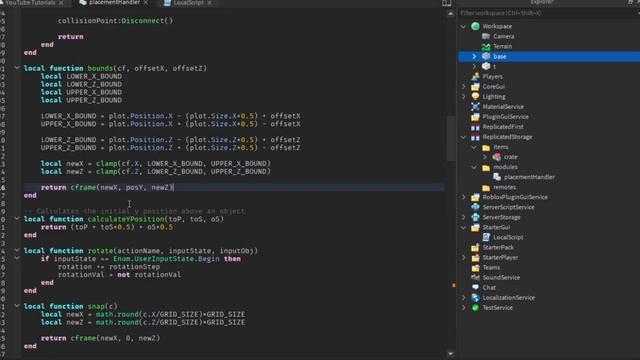Close the LocalScript tab
Image resolution: width=640 pixels, height=360 pixels.
click(x=209, y=3)
